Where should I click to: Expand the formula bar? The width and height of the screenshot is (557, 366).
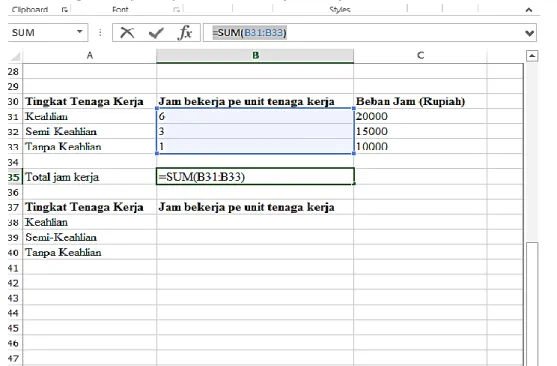tap(529, 33)
